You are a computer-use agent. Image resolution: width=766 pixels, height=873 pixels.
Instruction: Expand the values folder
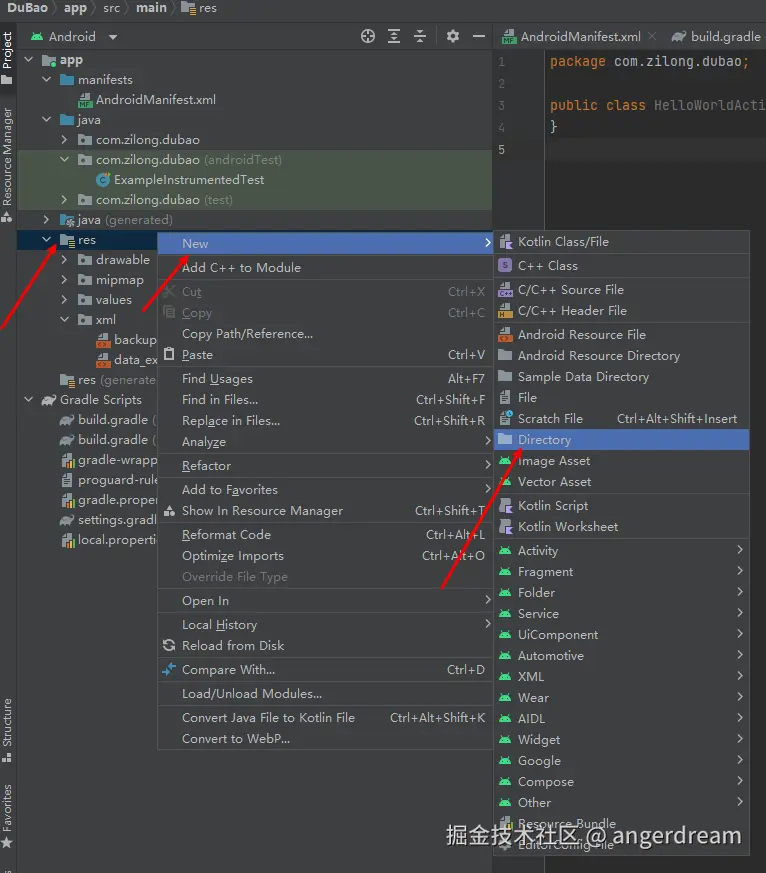65,300
